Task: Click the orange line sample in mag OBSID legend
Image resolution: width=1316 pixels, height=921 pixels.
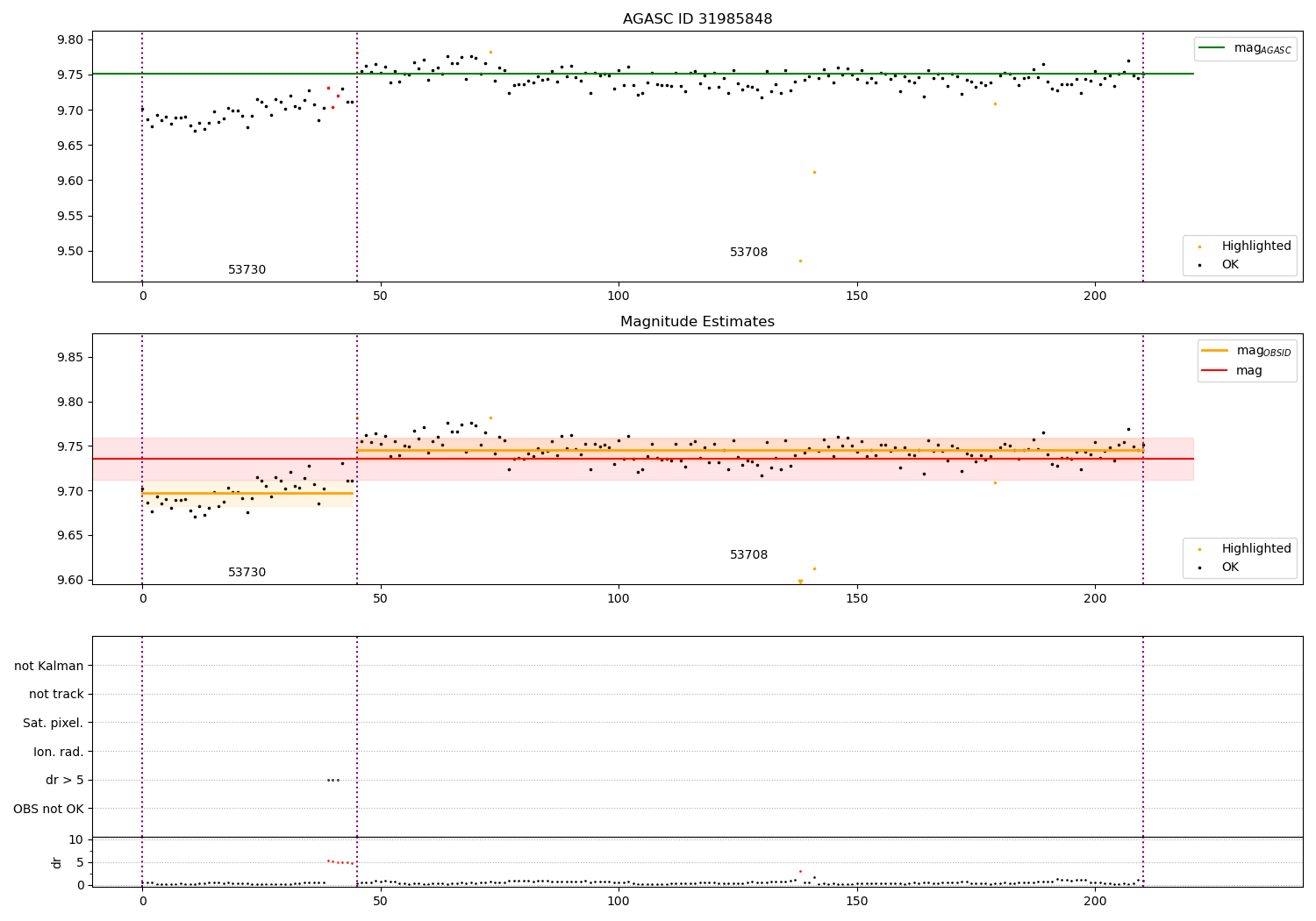Action: pos(1214,351)
